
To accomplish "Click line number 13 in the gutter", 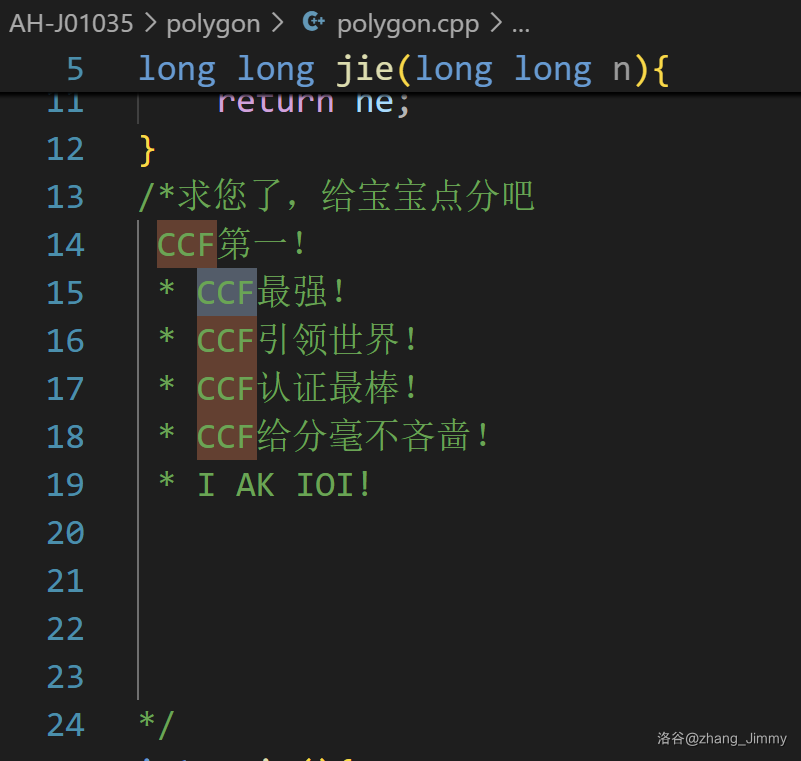I will [66, 197].
